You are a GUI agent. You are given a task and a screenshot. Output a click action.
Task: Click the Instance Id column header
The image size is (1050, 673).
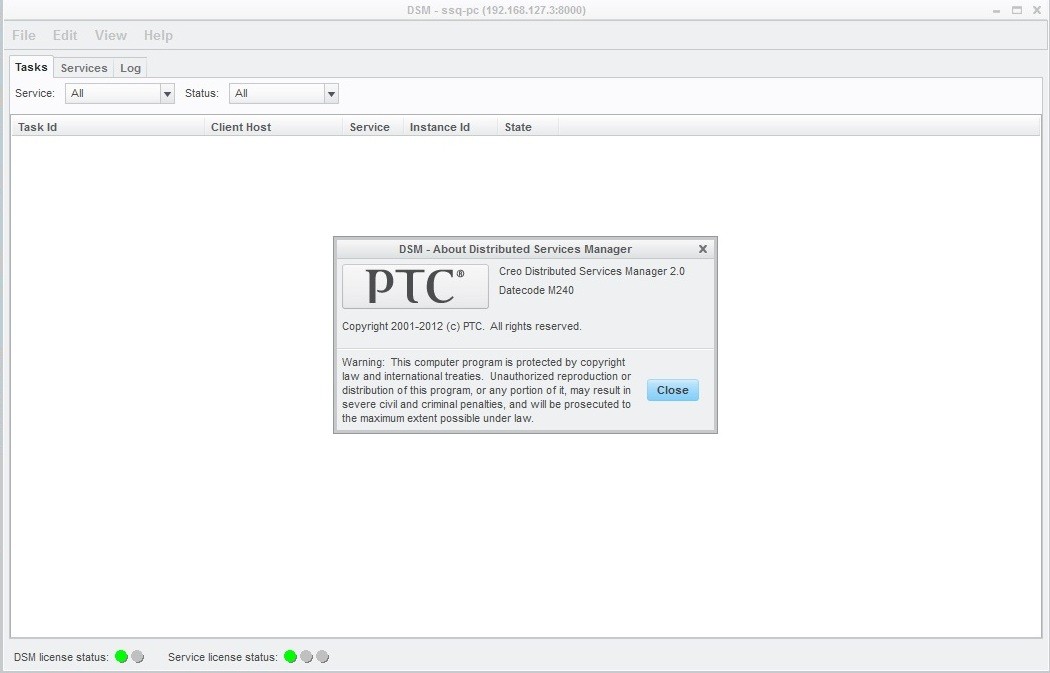[450, 127]
